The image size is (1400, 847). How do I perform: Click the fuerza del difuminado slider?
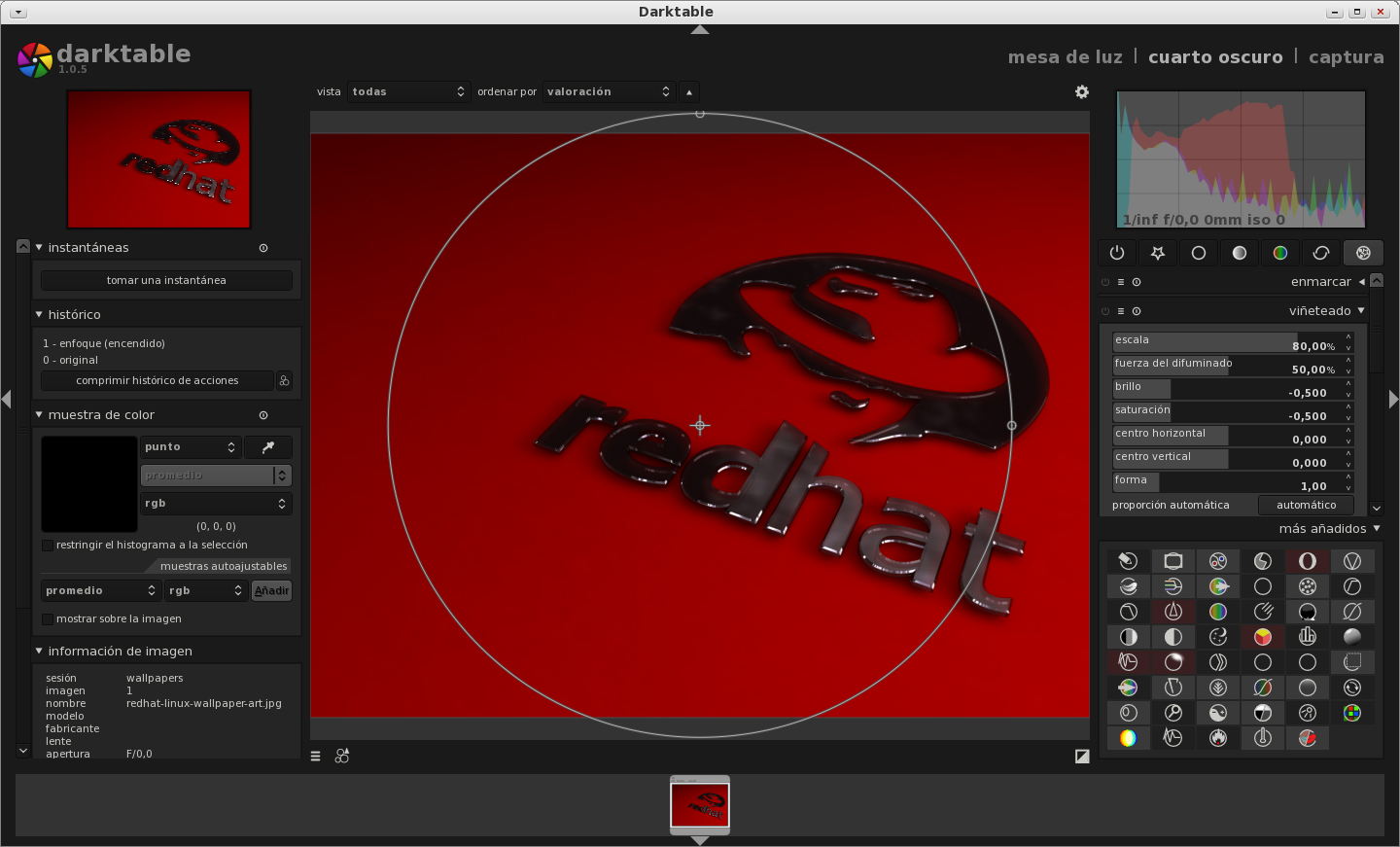click(1232, 366)
